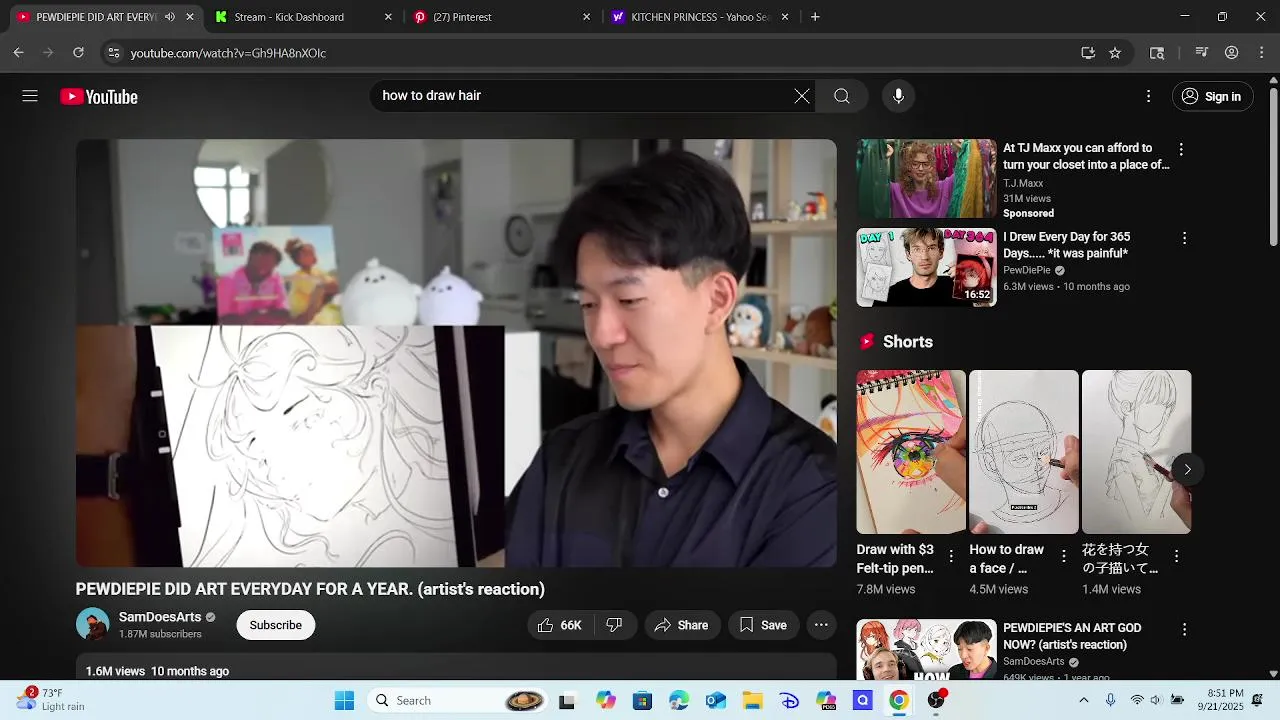View site information icon in address bar
The image size is (1280, 720).
coord(114,53)
